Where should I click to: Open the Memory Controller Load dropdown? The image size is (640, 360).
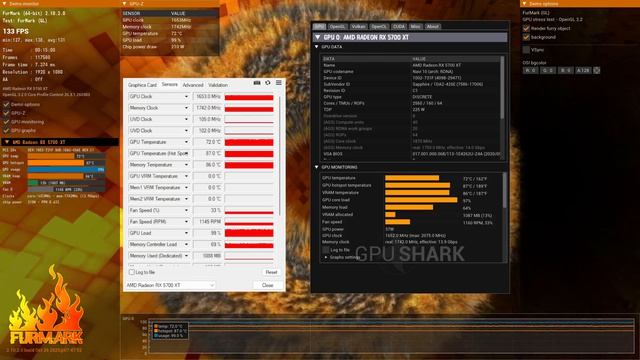(x=186, y=244)
